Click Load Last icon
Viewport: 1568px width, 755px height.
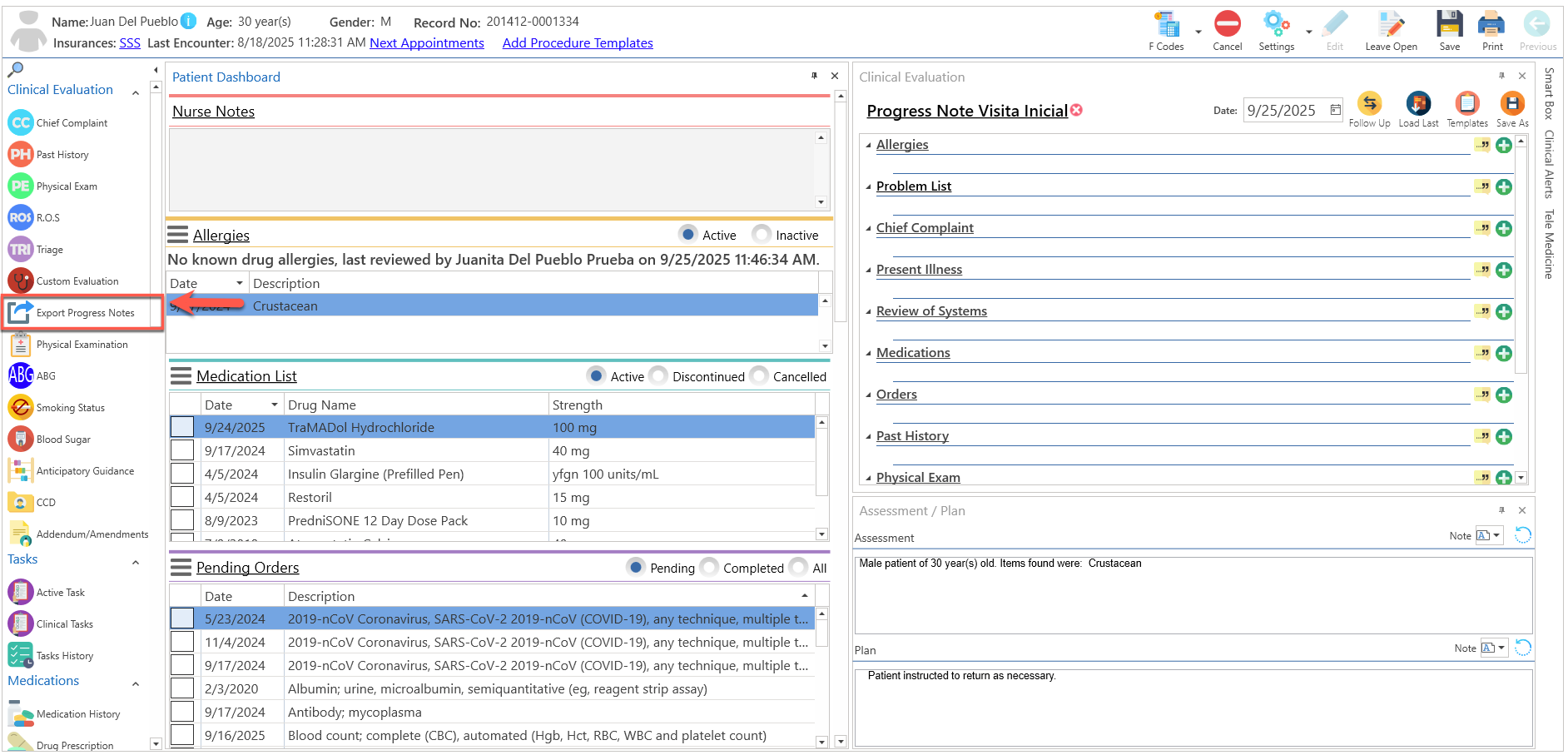[x=1418, y=103]
